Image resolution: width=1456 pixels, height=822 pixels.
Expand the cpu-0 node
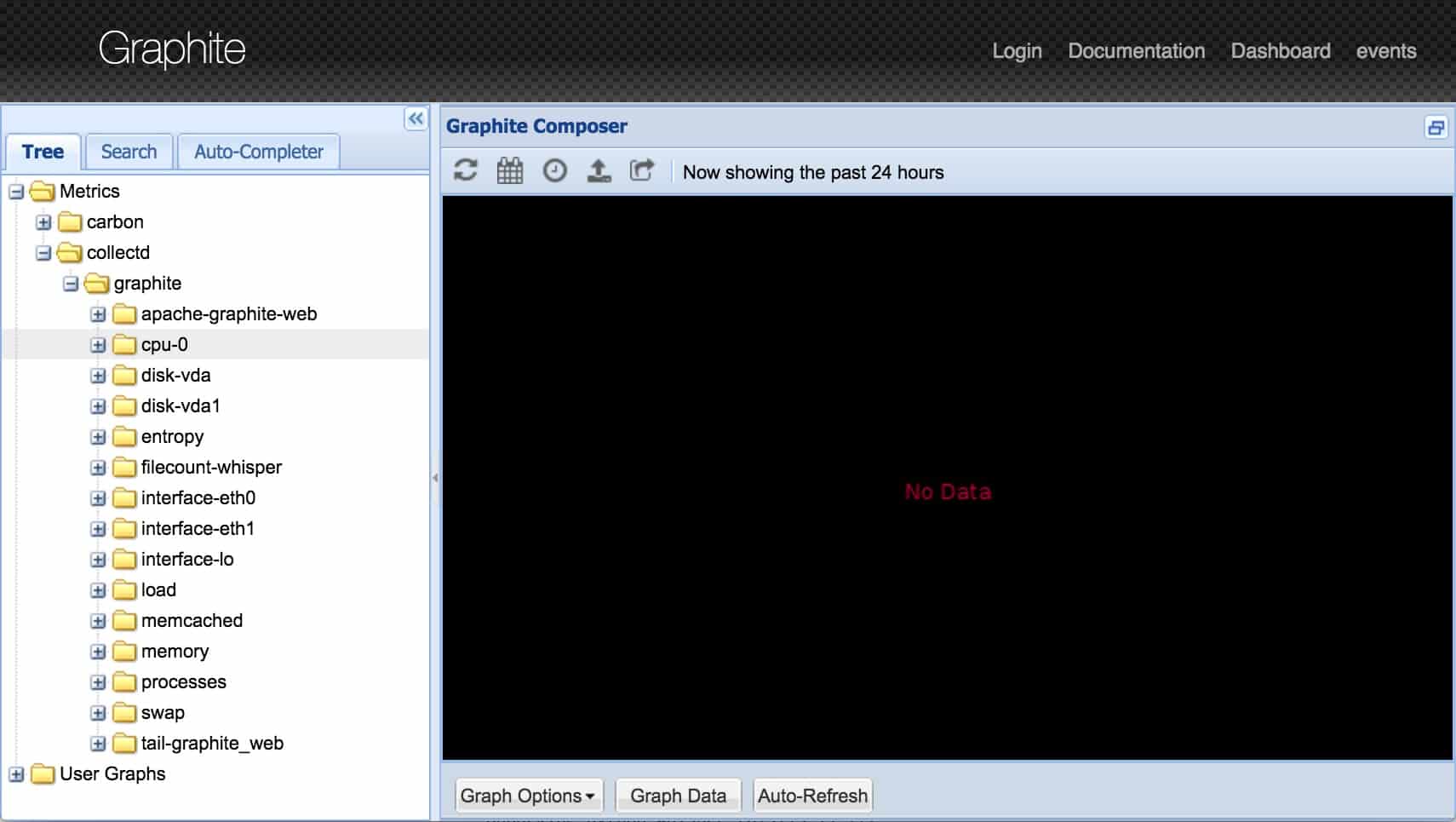(98, 345)
